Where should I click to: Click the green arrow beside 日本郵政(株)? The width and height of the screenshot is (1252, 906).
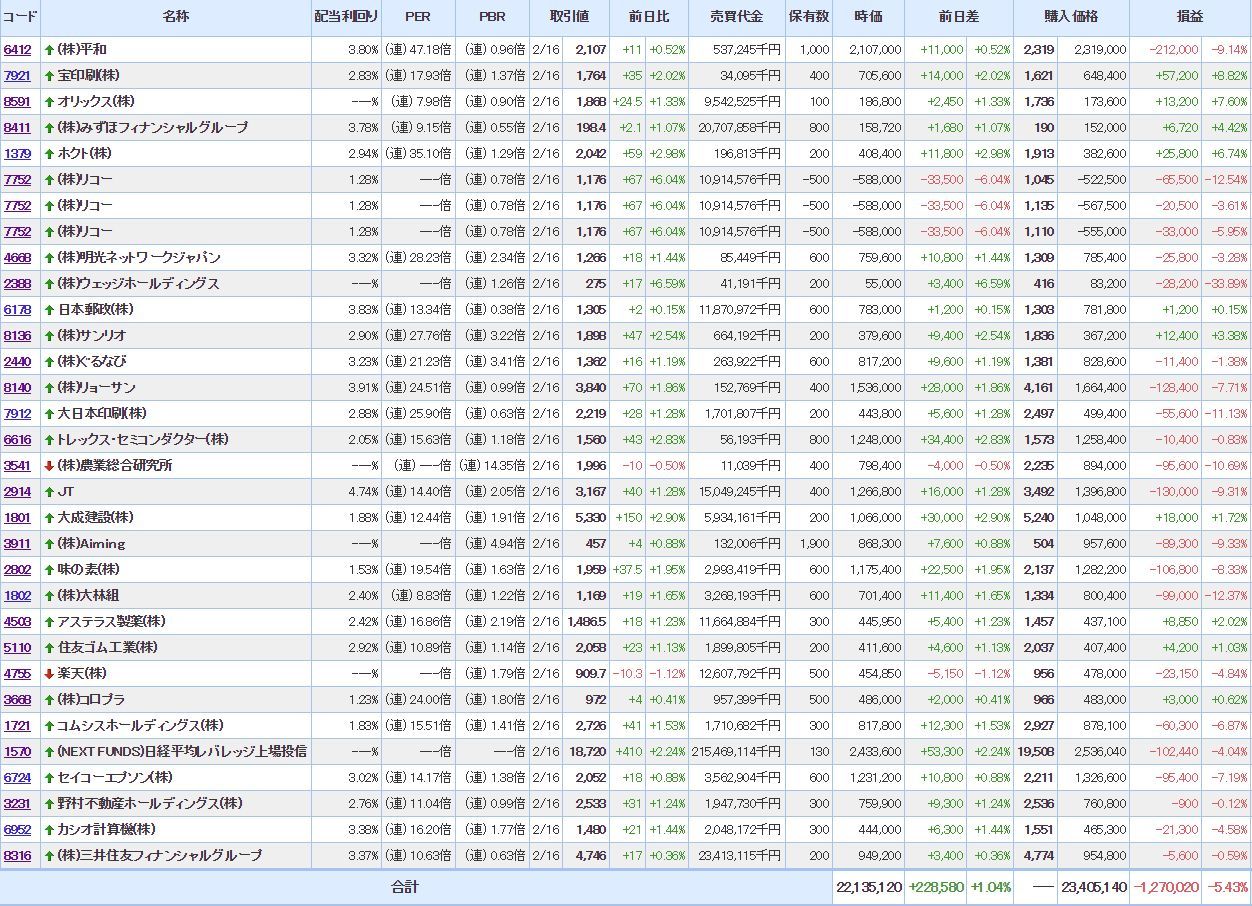tap(49, 309)
